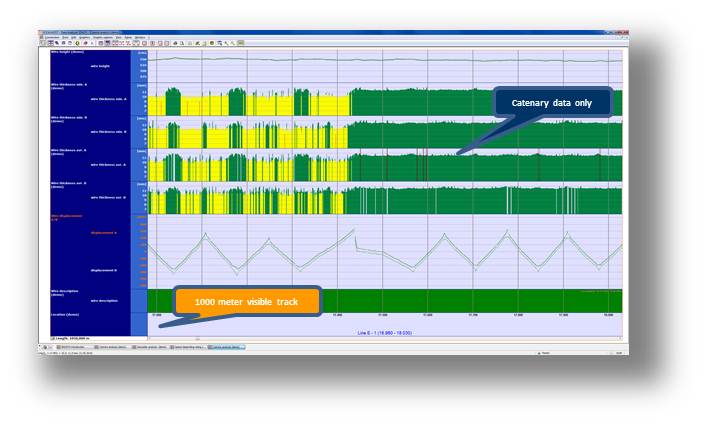Image resolution: width=705 pixels, height=425 pixels.
Task: Switch to the highlighted rightmost bottom window tab
Action: click(225, 347)
